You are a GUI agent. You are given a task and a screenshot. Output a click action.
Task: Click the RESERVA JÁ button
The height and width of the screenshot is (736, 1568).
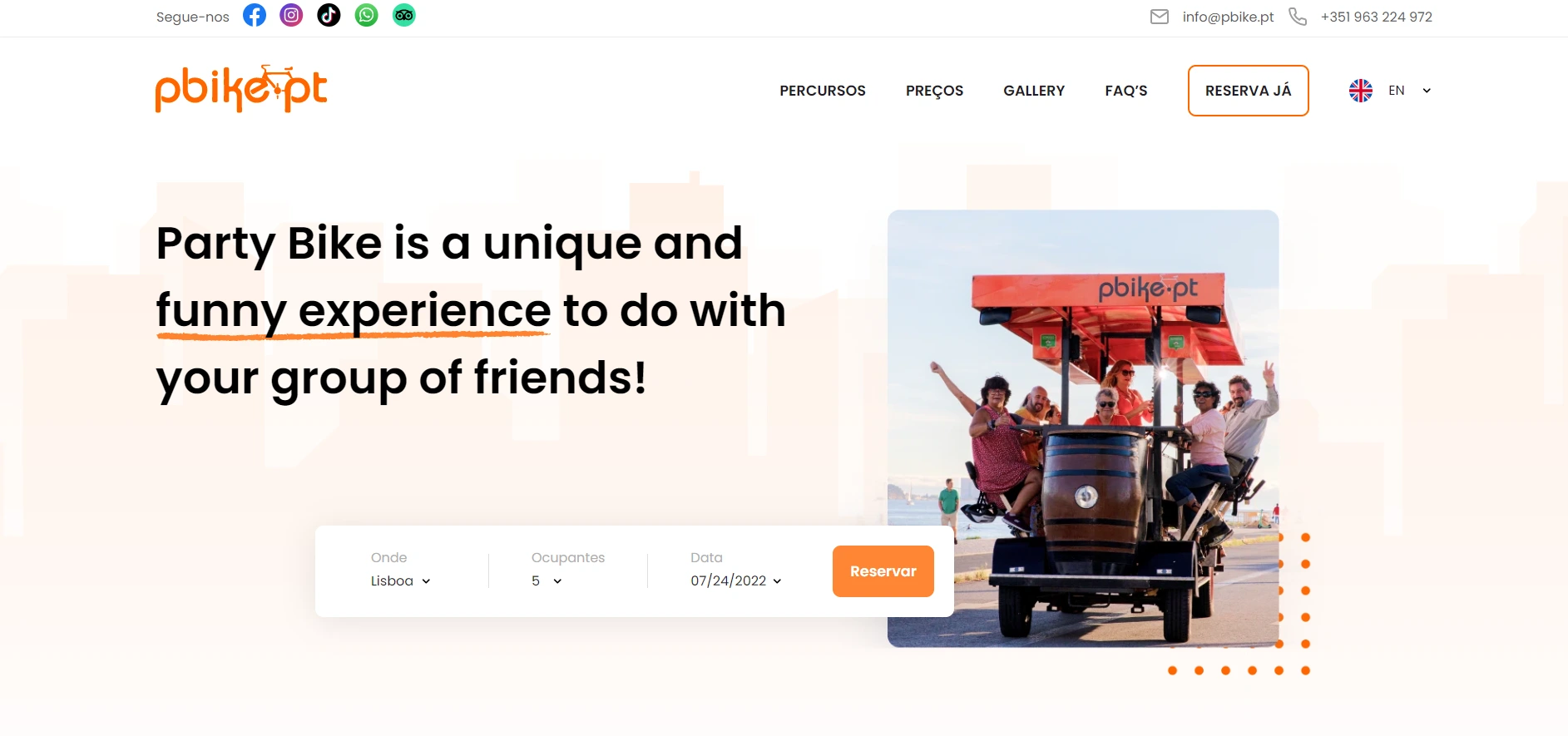pyautogui.click(x=1248, y=91)
